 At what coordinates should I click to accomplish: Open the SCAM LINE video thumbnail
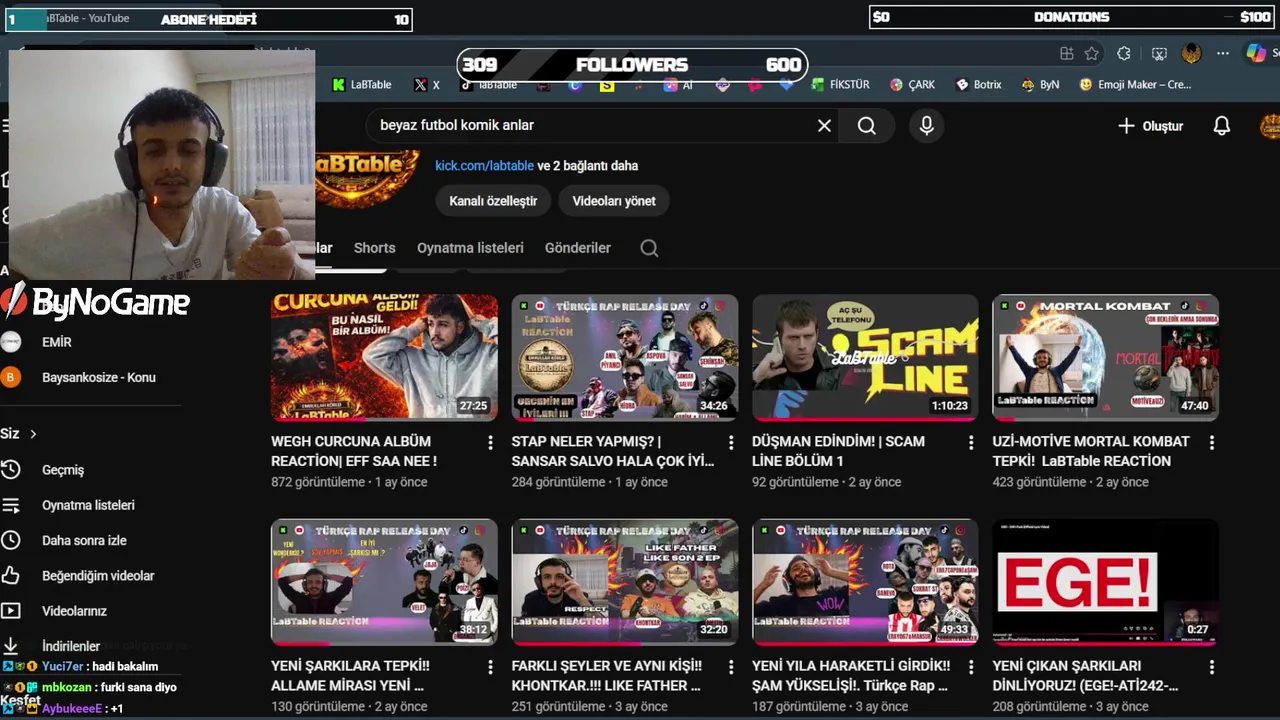pos(865,357)
